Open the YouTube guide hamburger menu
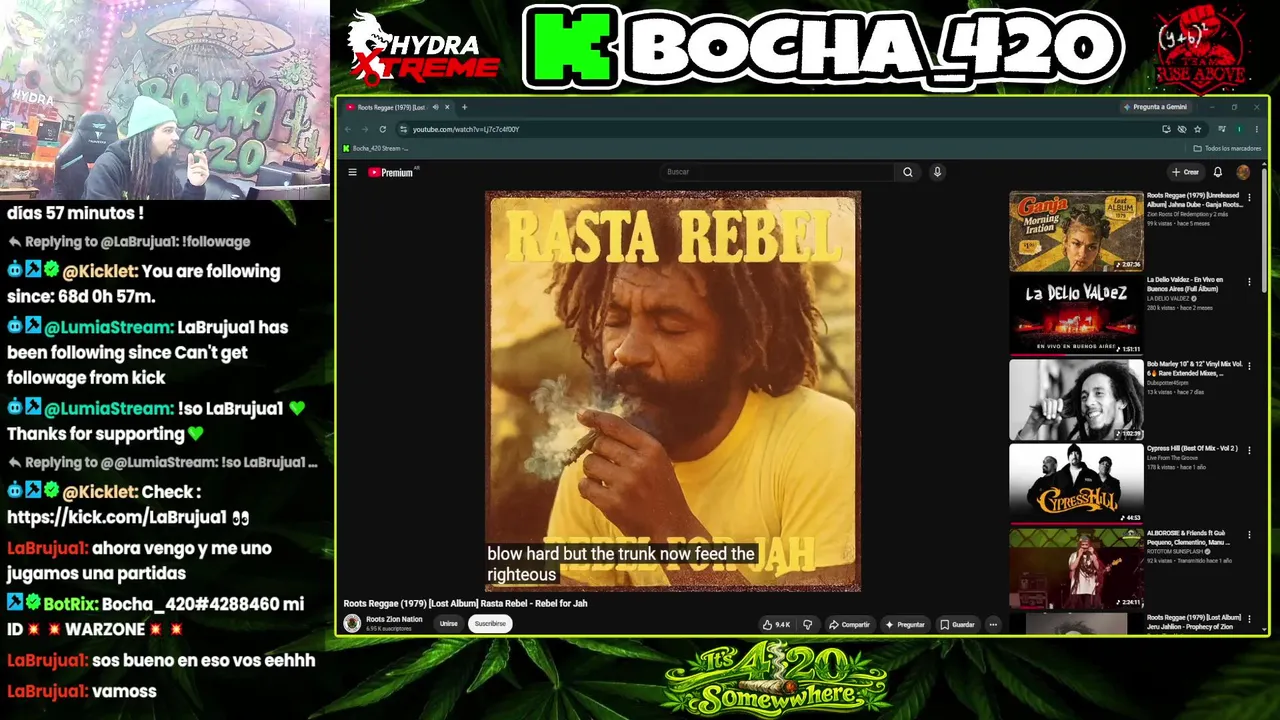Screen dimensions: 1280x720 point(352,172)
